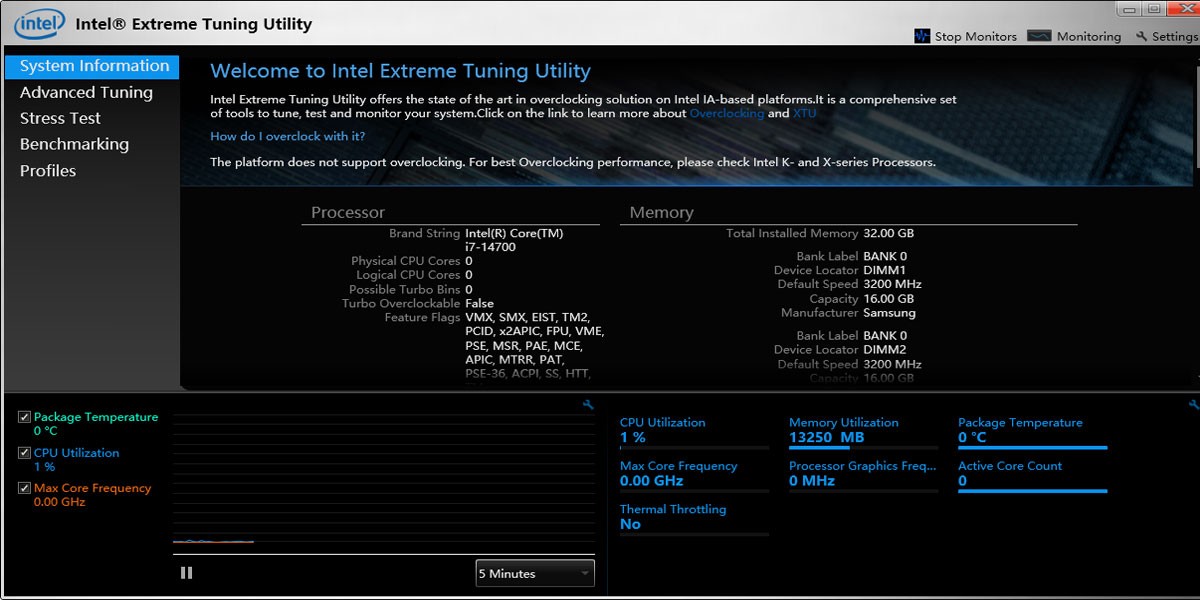Click Max Core Frequency monitor tile

694,475
